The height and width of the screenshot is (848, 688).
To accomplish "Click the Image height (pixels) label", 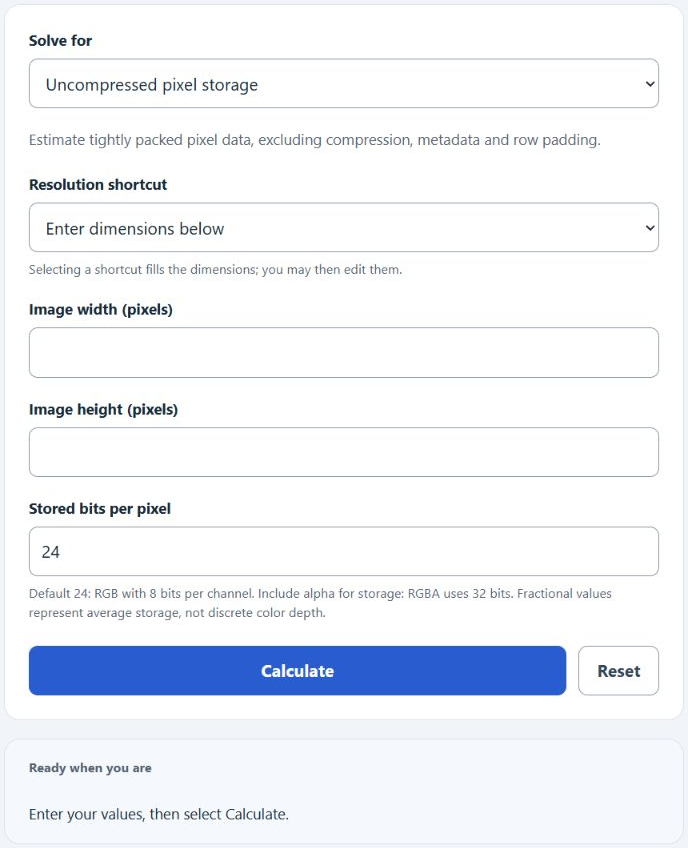I will click(x=103, y=409).
